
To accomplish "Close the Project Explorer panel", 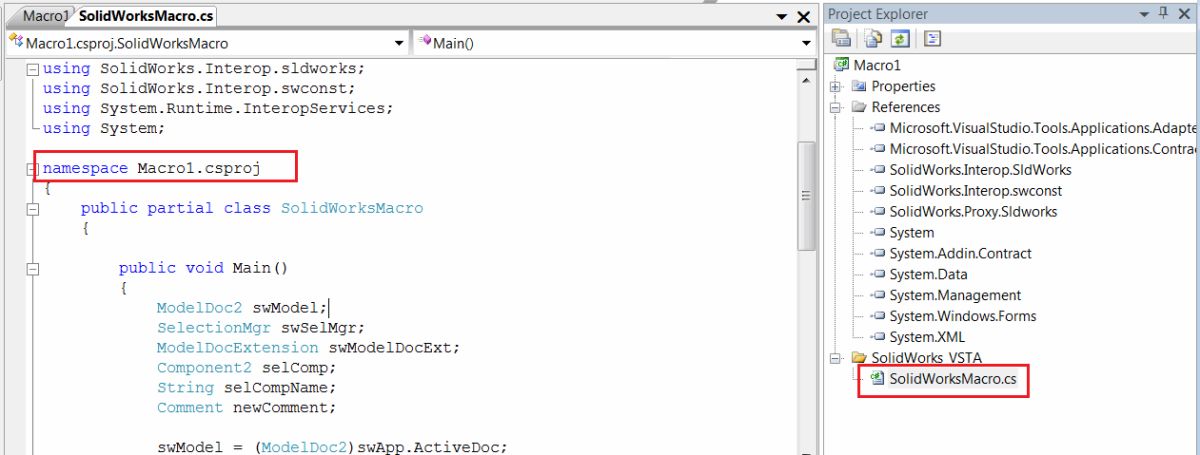I will tap(1184, 13).
